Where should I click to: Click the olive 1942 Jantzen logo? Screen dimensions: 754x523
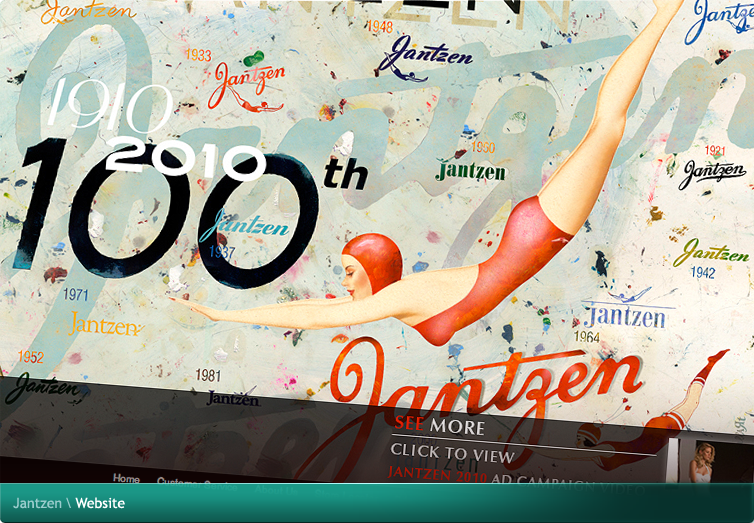pos(710,252)
